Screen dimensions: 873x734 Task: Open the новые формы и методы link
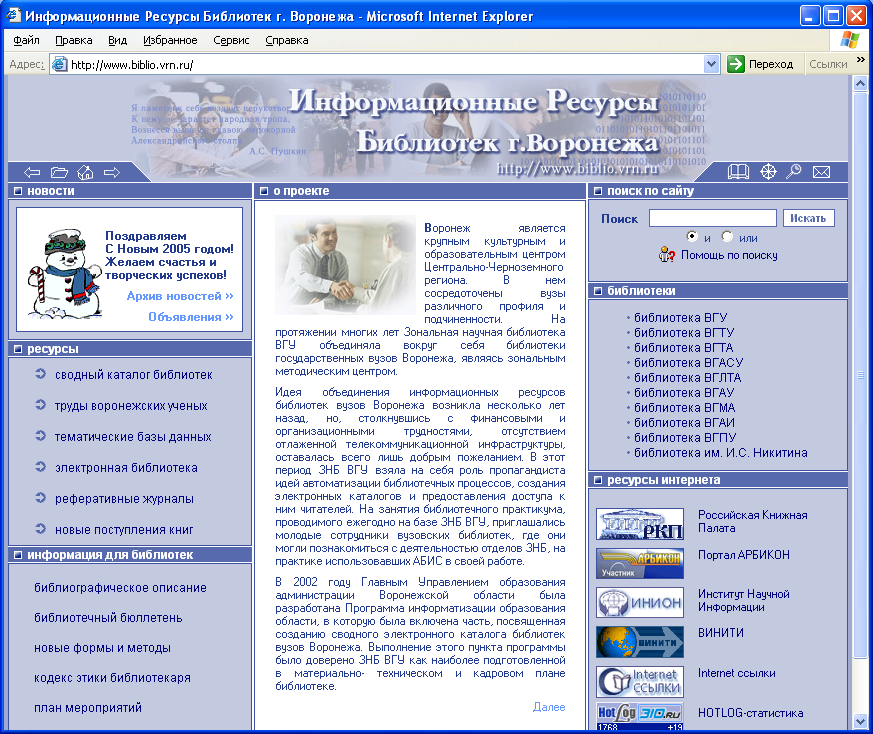pos(102,648)
